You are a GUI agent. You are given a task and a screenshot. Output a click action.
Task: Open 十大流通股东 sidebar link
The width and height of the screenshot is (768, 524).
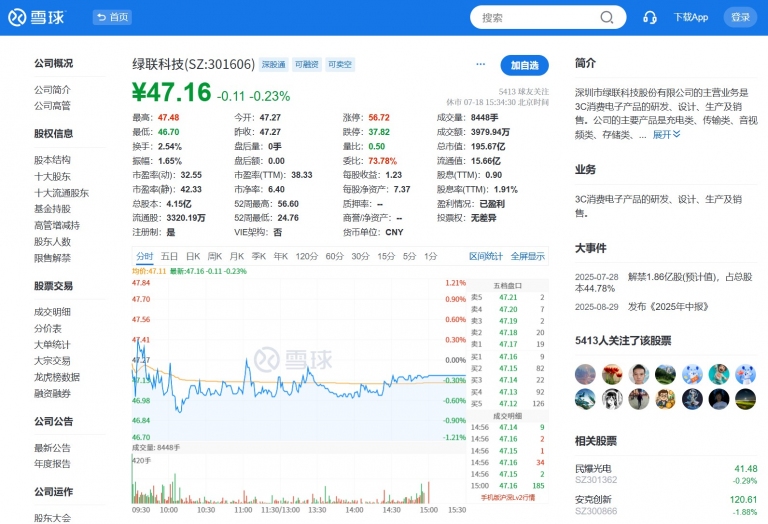point(62,193)
